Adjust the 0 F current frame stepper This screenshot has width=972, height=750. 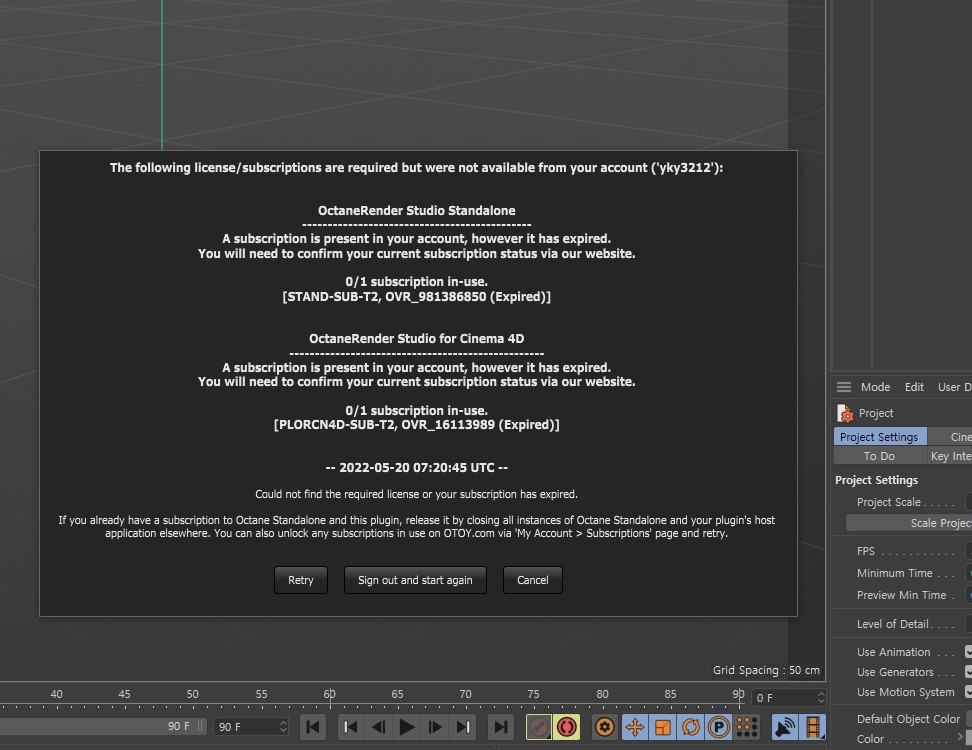point(821,697)
